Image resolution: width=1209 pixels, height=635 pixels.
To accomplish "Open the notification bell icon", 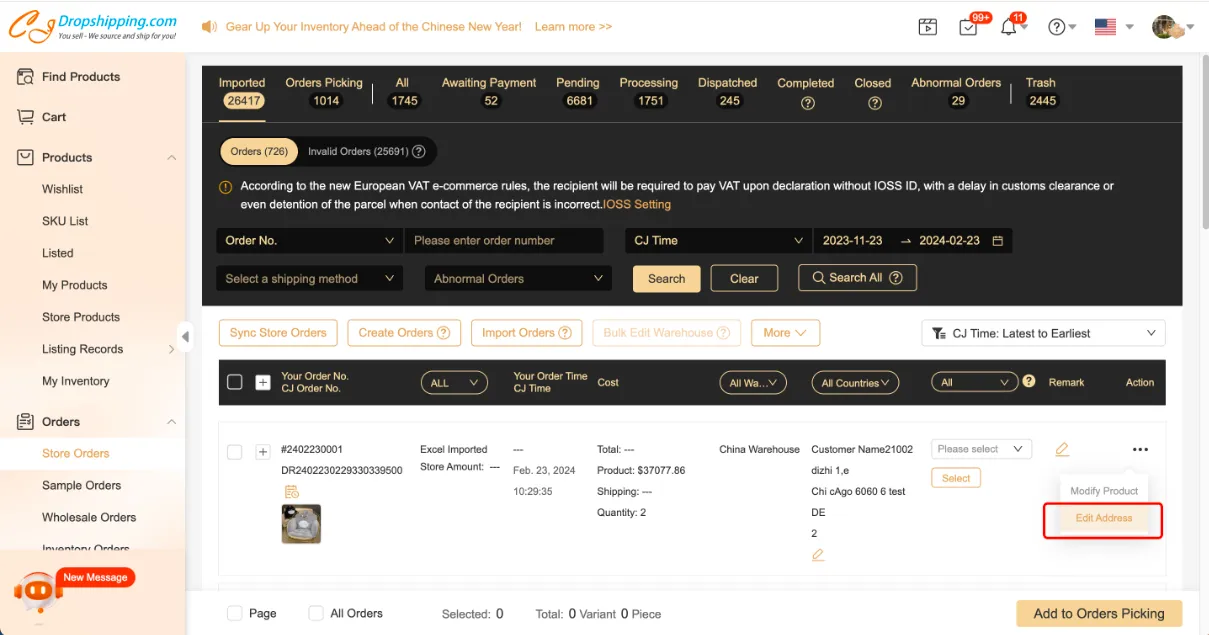I will click(x=1008, y=28).
